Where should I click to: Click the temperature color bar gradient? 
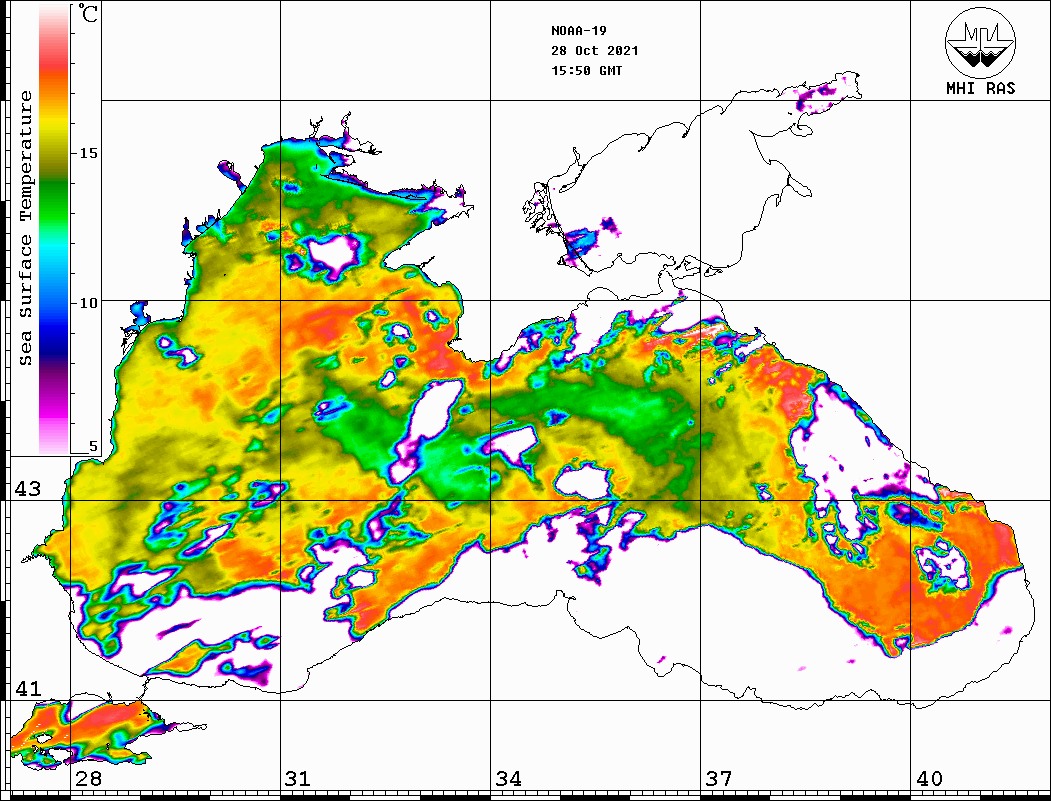click(x=54, y=230)
